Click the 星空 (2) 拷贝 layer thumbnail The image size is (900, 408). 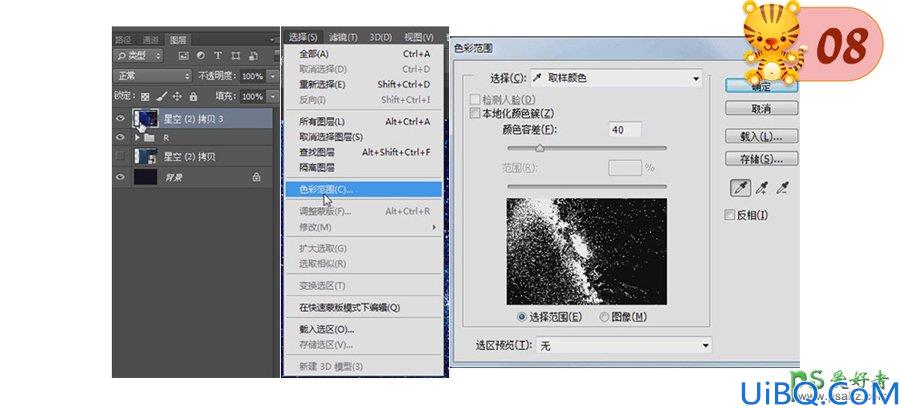[146, 156]
